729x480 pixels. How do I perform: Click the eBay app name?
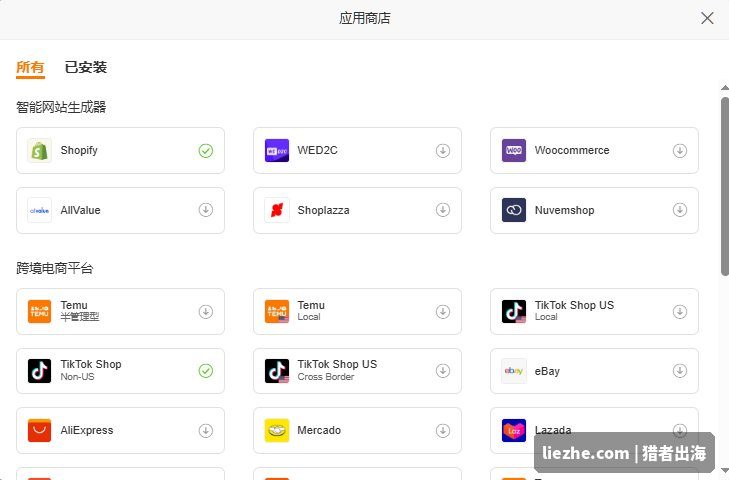point(547,371)
